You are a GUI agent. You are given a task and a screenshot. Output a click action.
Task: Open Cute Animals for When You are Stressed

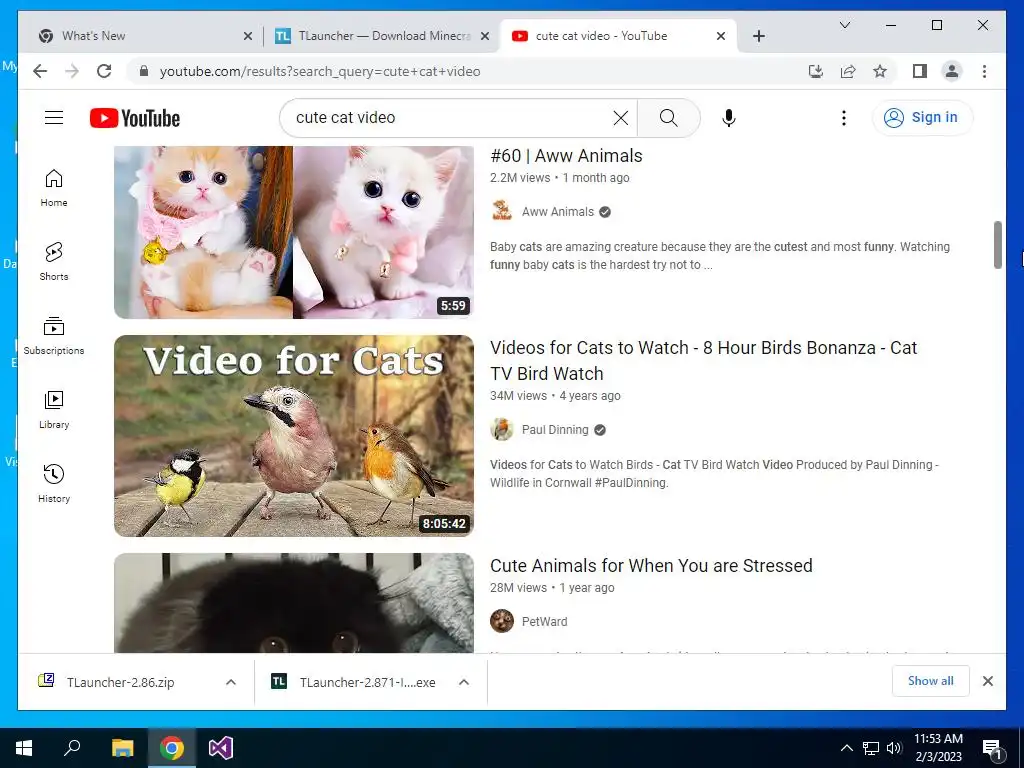651,566
